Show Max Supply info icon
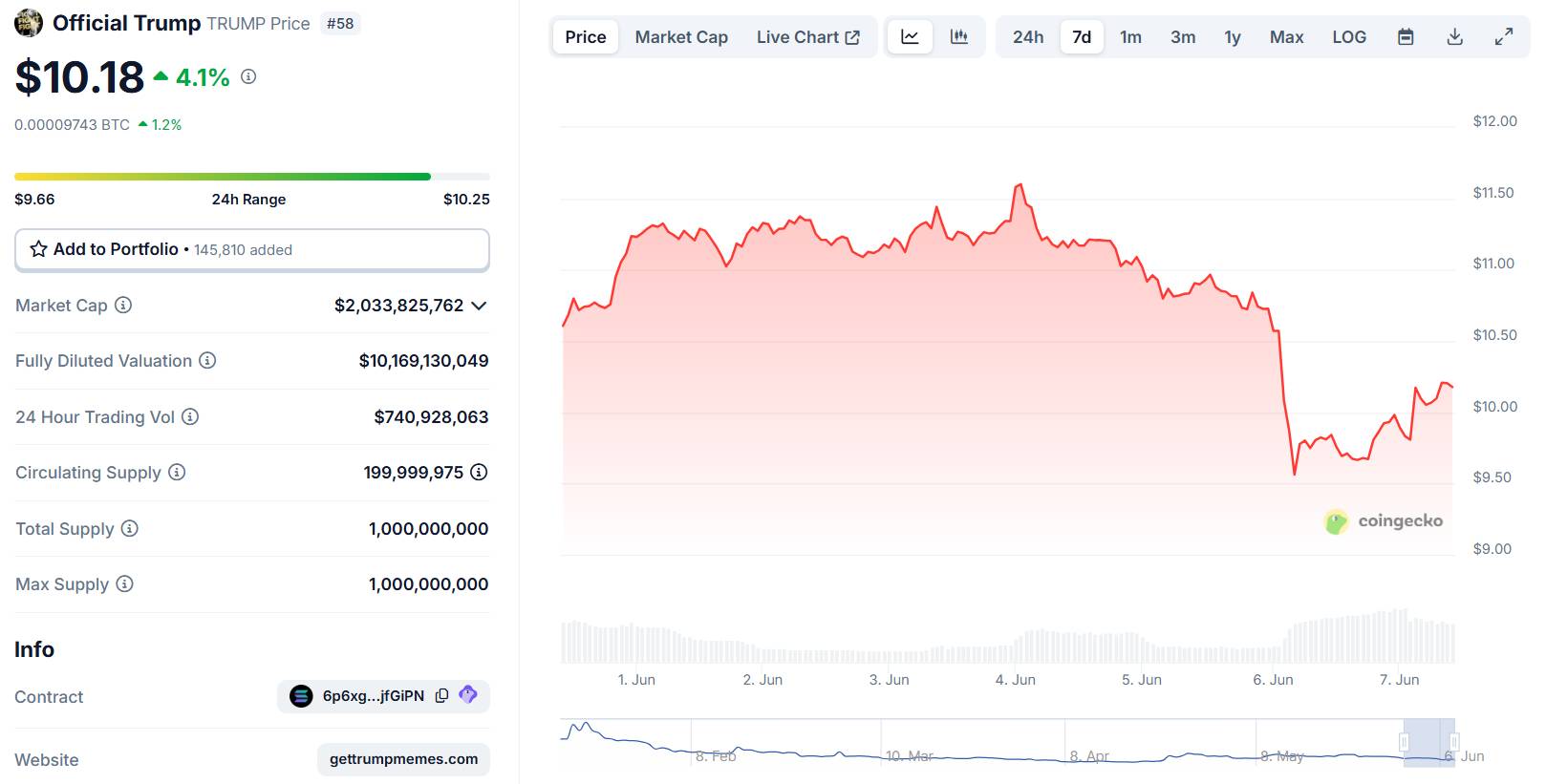The width and height of the screenshot is (1546, 784). pyautogui.click(x=124, y=583)
